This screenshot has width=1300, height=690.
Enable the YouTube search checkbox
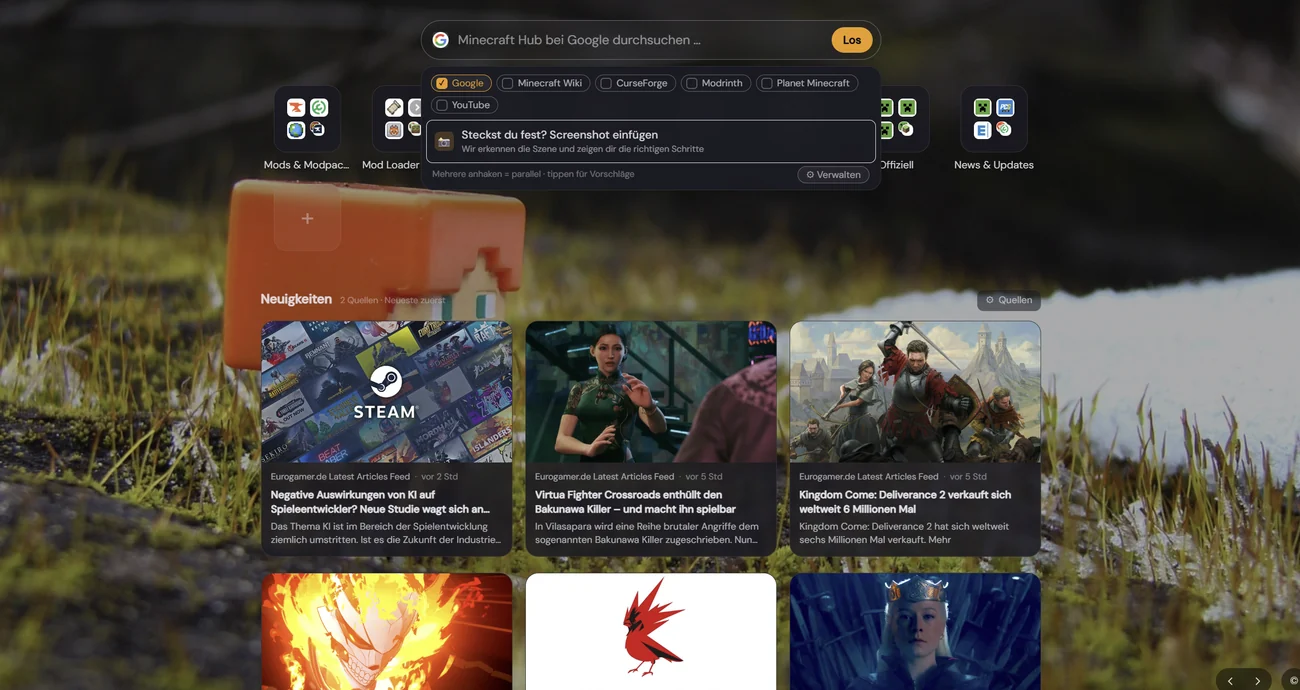tap(442, 105)
